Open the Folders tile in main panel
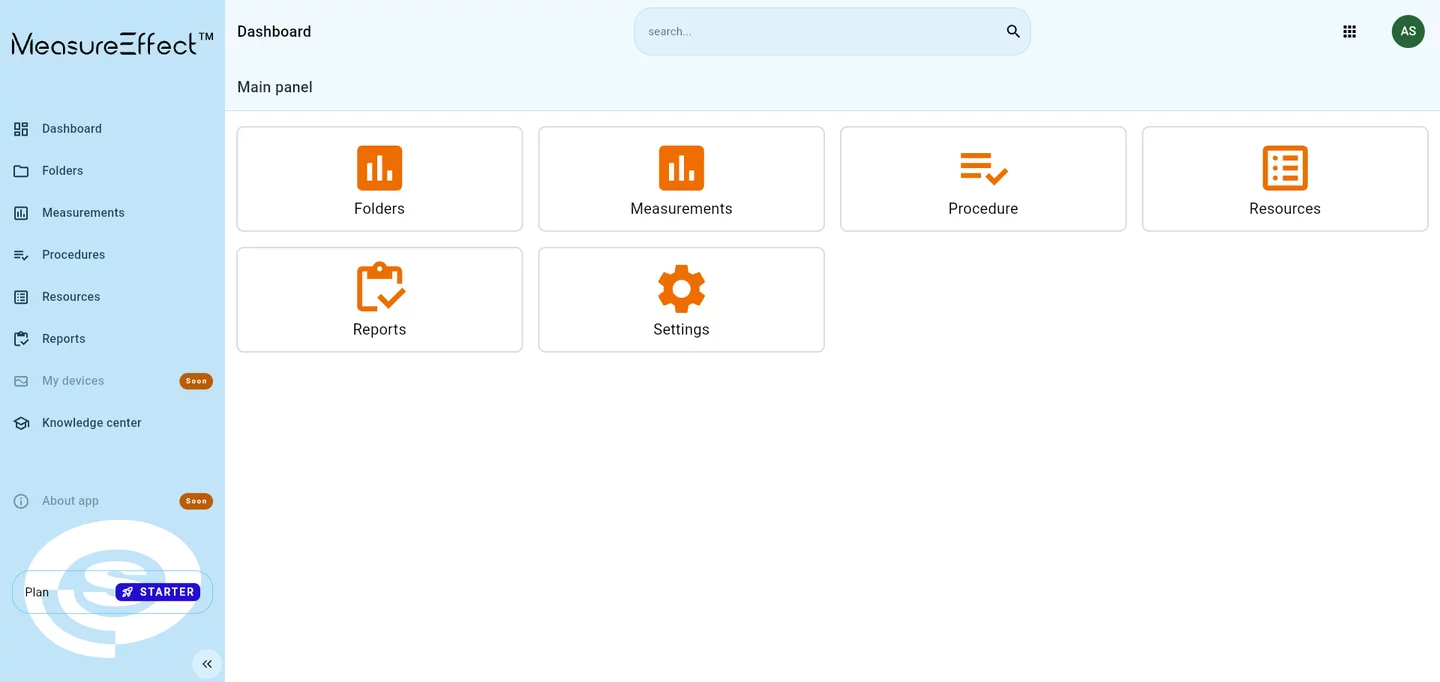Viewport: 1440px width, 682px height. coord(379,179)
